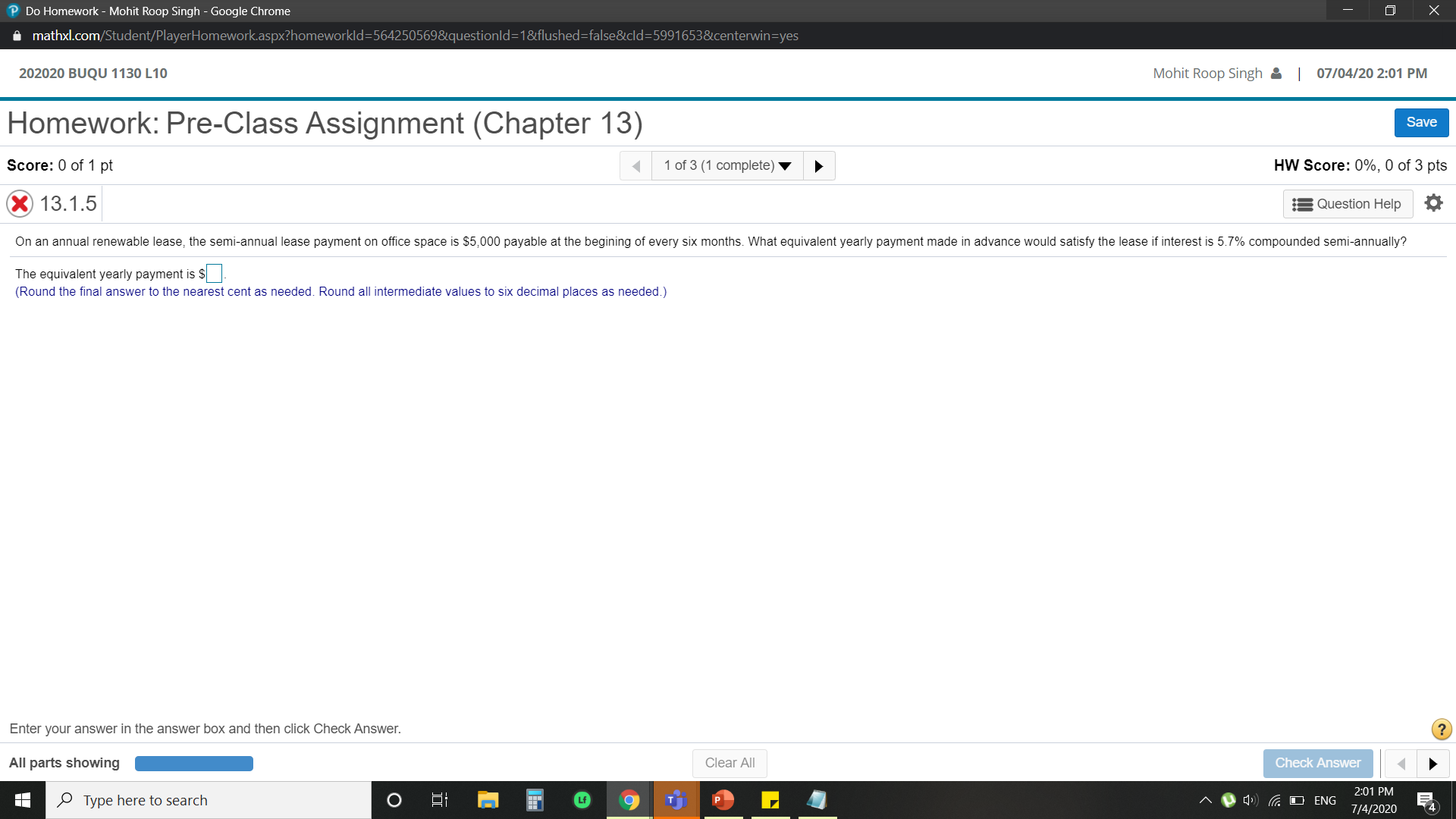Click the equivalent yearly payment answer box
The height and width of the screenshot is (819, 1456).
click(x=213, y=273)
